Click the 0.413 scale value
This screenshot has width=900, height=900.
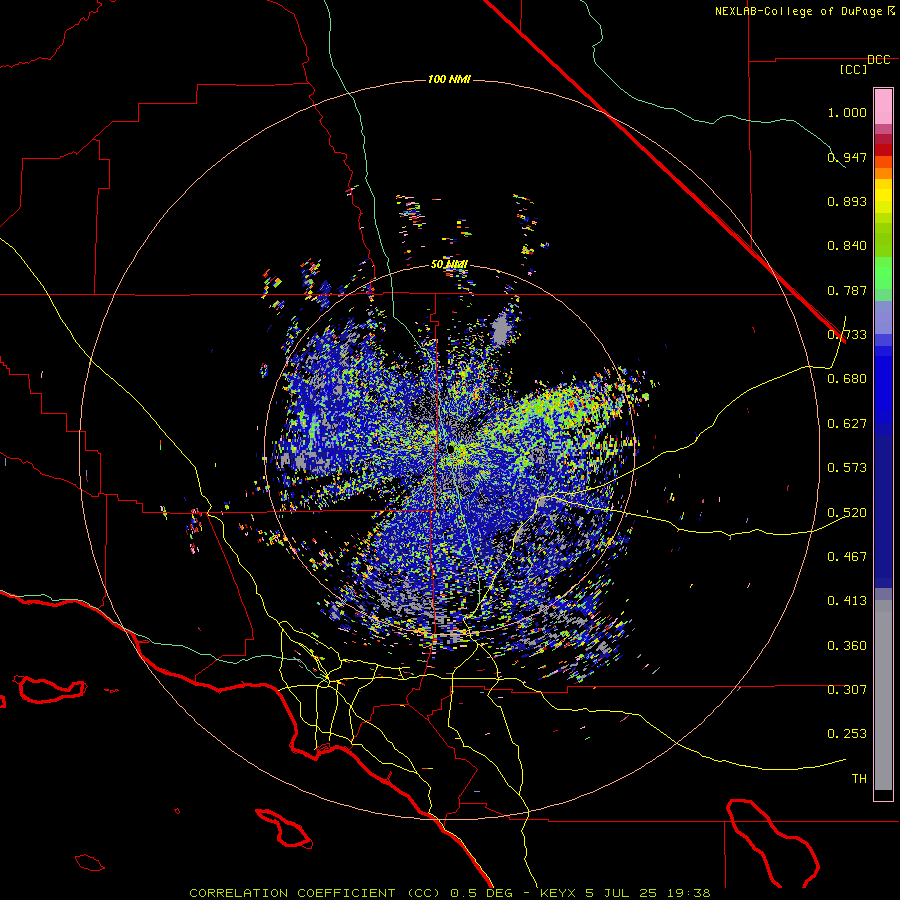(847, 601)
